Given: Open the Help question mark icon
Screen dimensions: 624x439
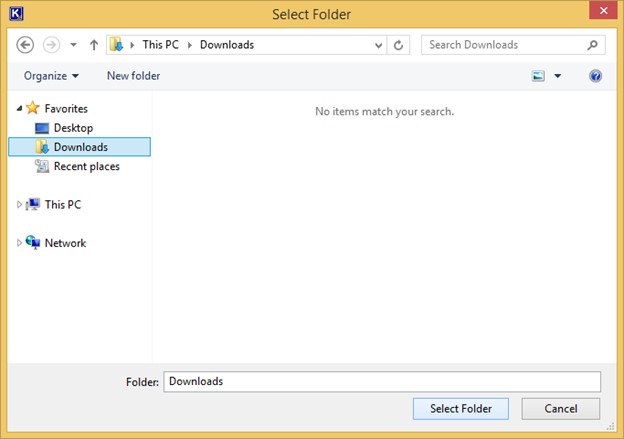Looking at the screenshot, I should click(x=596, y=76).
